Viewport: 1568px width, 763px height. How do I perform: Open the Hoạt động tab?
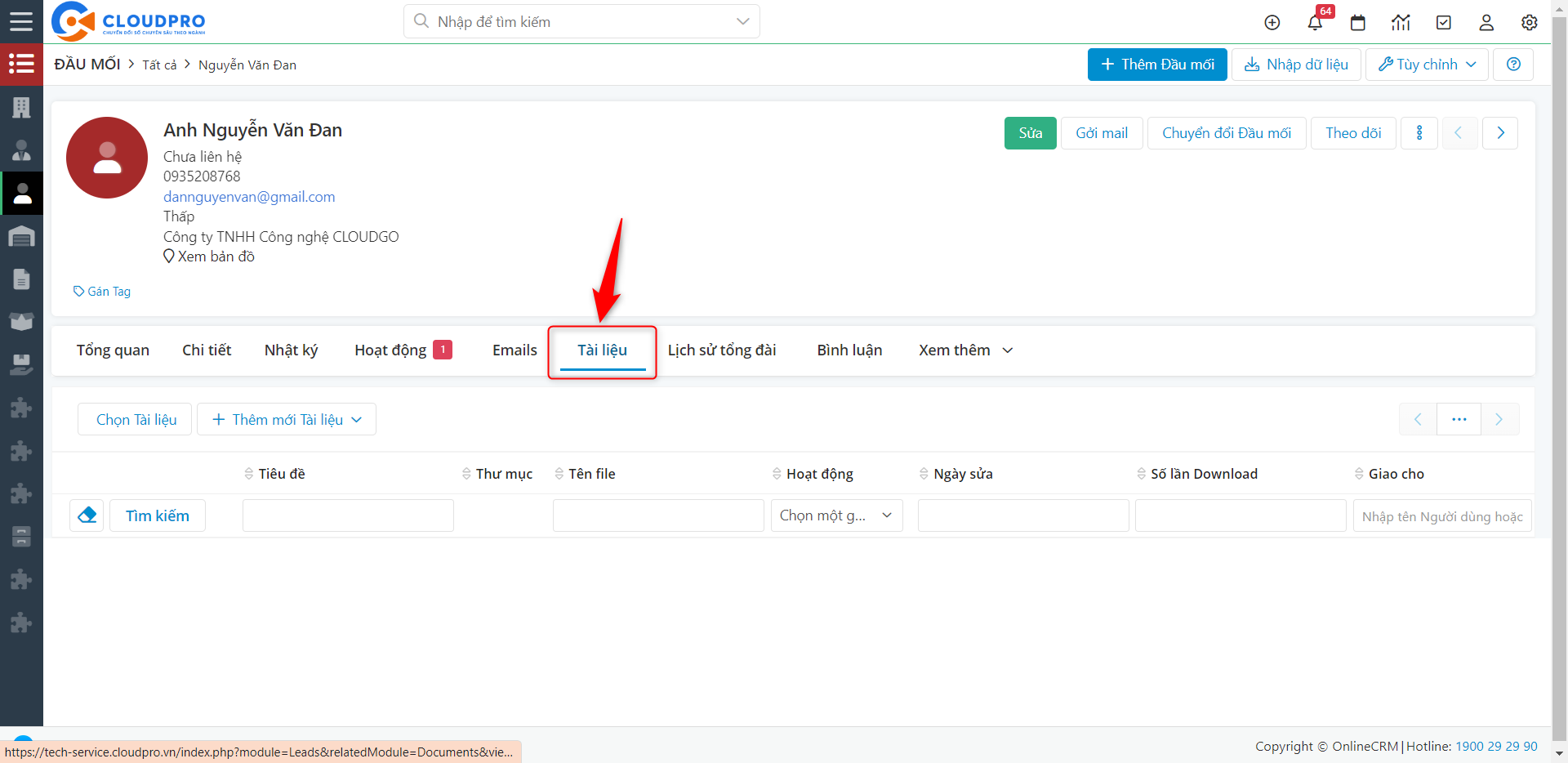[x=403, y=350]
